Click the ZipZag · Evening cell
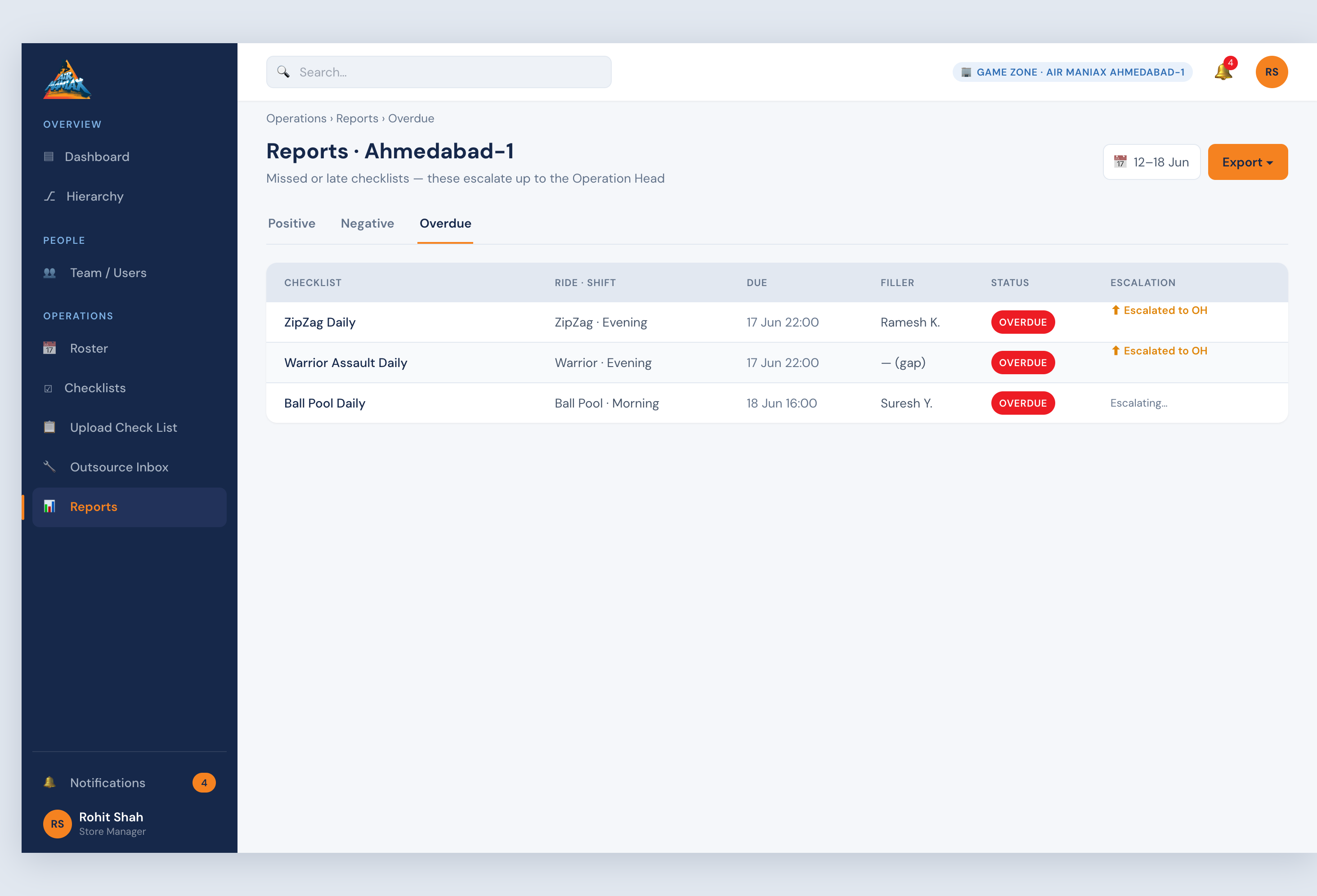The image size is (1317, 896). point(600,322)
